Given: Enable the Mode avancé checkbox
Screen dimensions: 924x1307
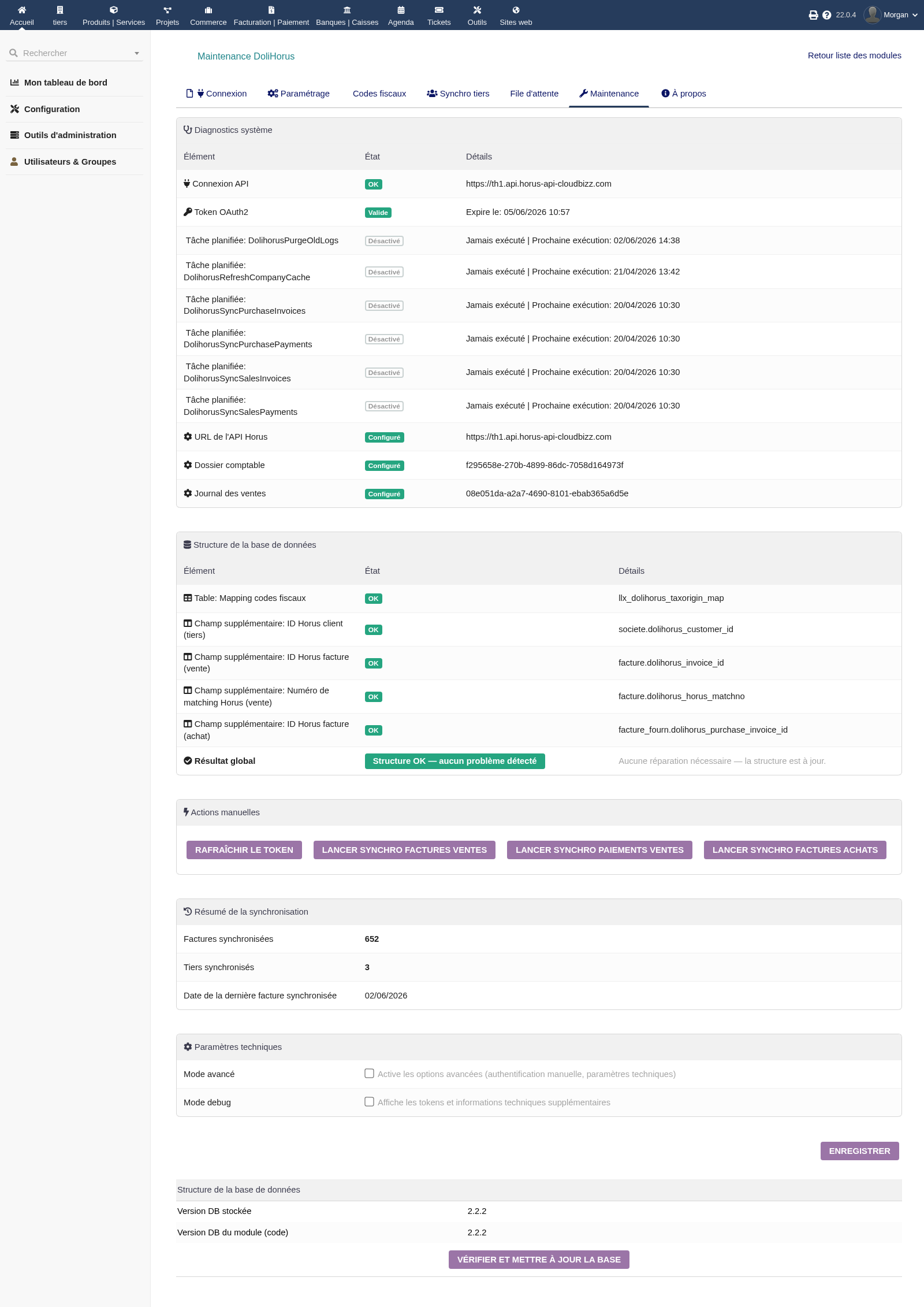Looking at the screenshot, I should (370, 1074).
